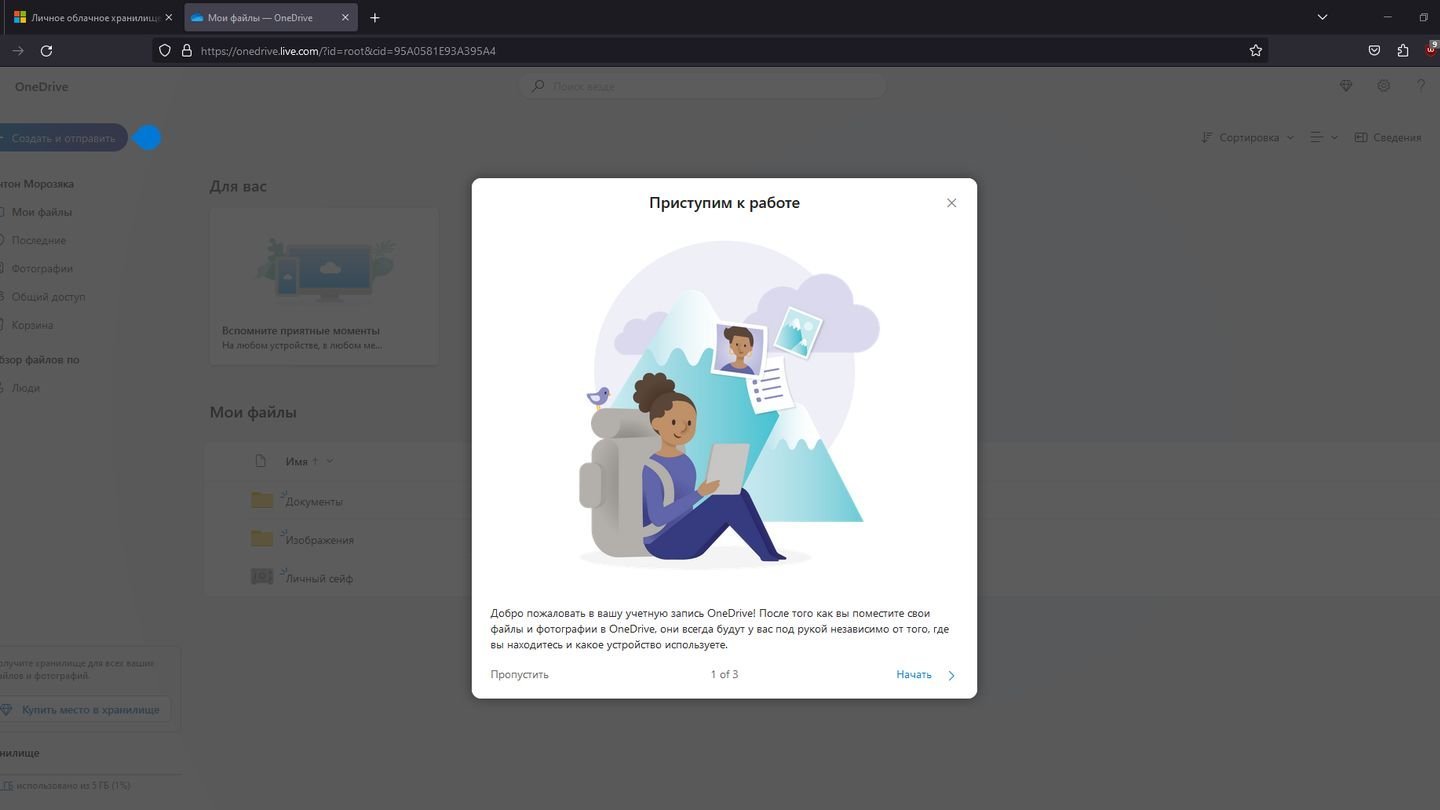Viewport: 1440px width, 810px height.
Task: Open the OneDrive help question mark
Action: tap(1421, 86)
